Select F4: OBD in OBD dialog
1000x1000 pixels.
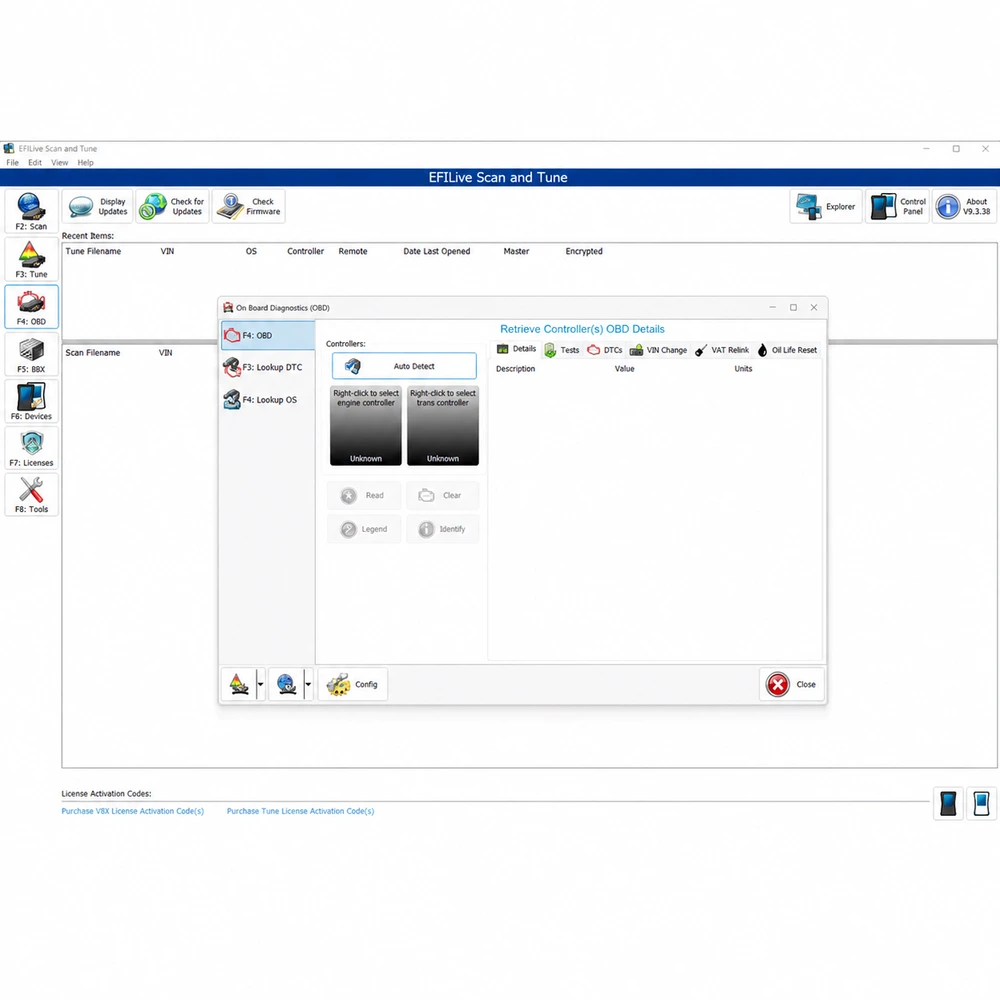coord(268,335)
